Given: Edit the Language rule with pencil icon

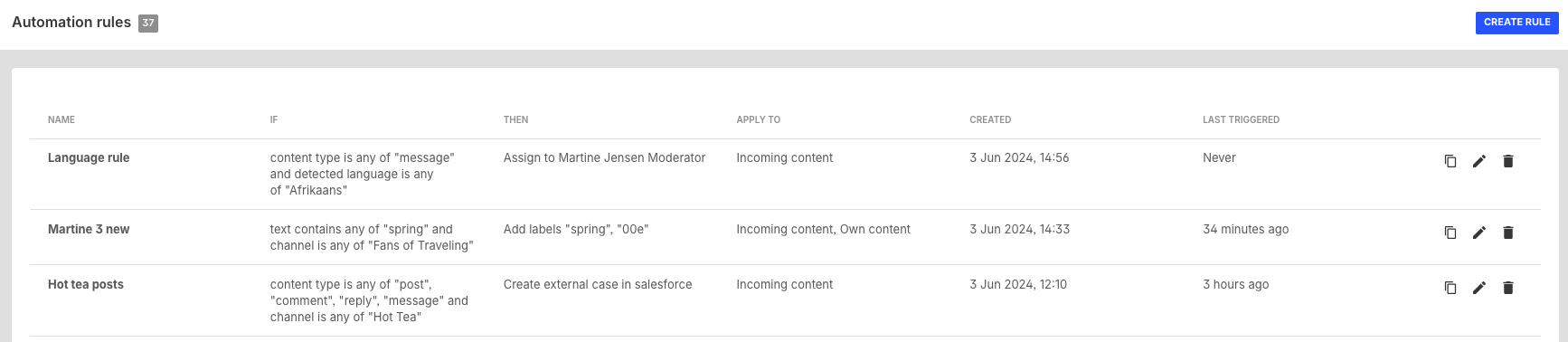Looking at the screenshot, I should 1479,161.
